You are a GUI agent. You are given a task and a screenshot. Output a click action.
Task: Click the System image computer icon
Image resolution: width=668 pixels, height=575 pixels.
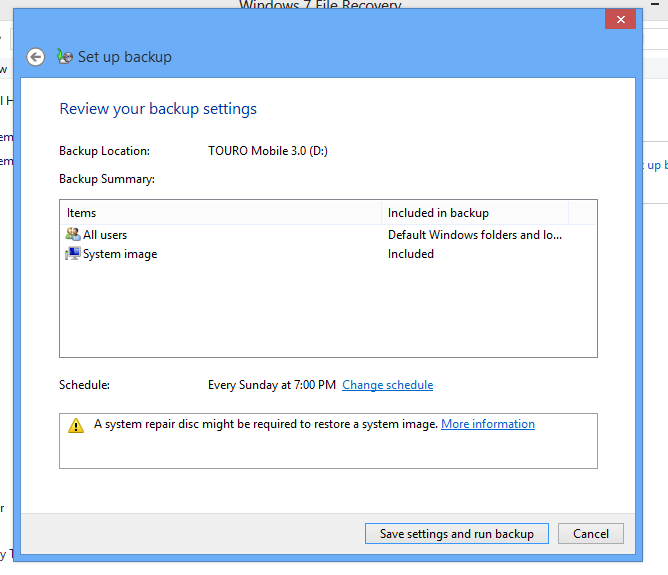pos(73,254)
